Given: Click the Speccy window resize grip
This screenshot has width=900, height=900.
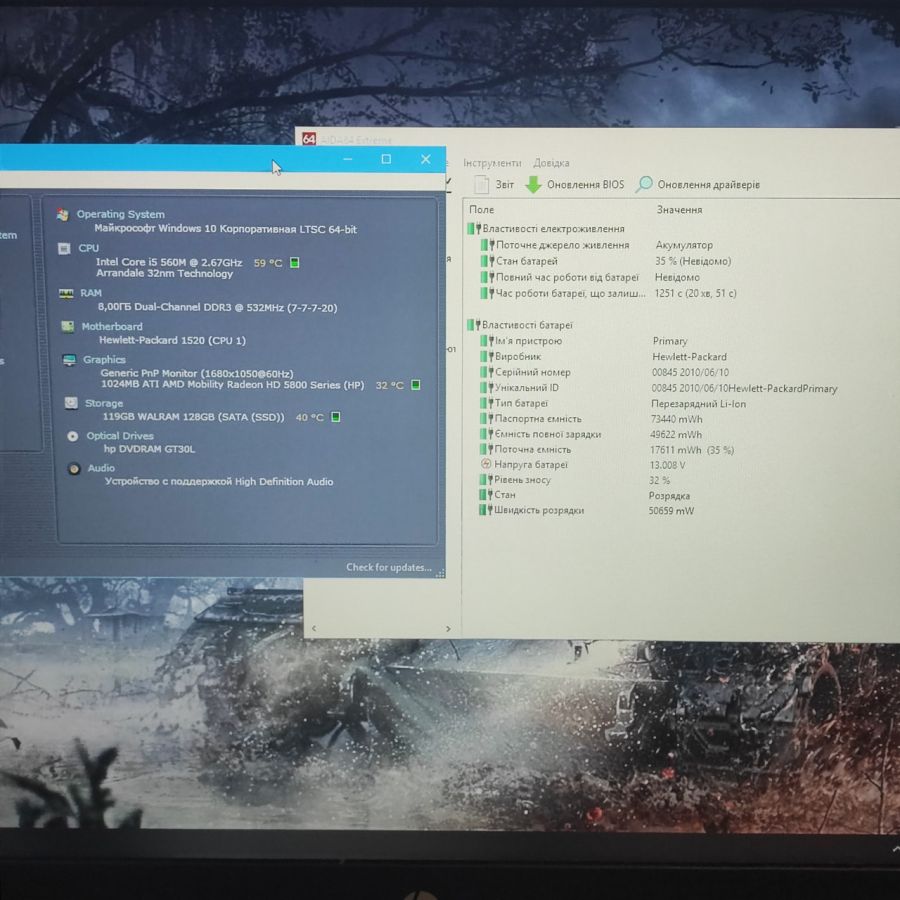Looking at the screenshot, I should coord(441,573).
